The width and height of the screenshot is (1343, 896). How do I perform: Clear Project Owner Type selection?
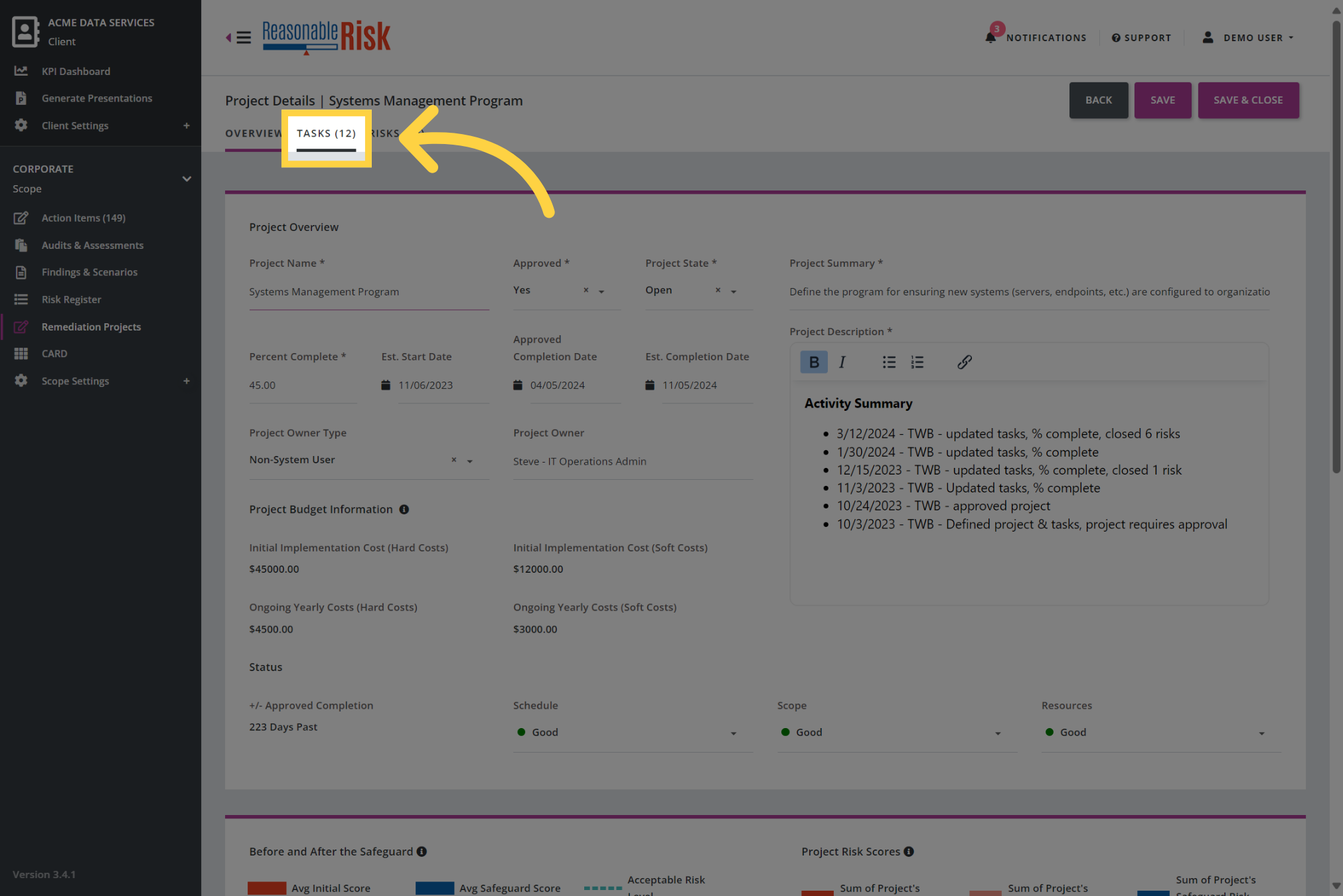[454, 459]
